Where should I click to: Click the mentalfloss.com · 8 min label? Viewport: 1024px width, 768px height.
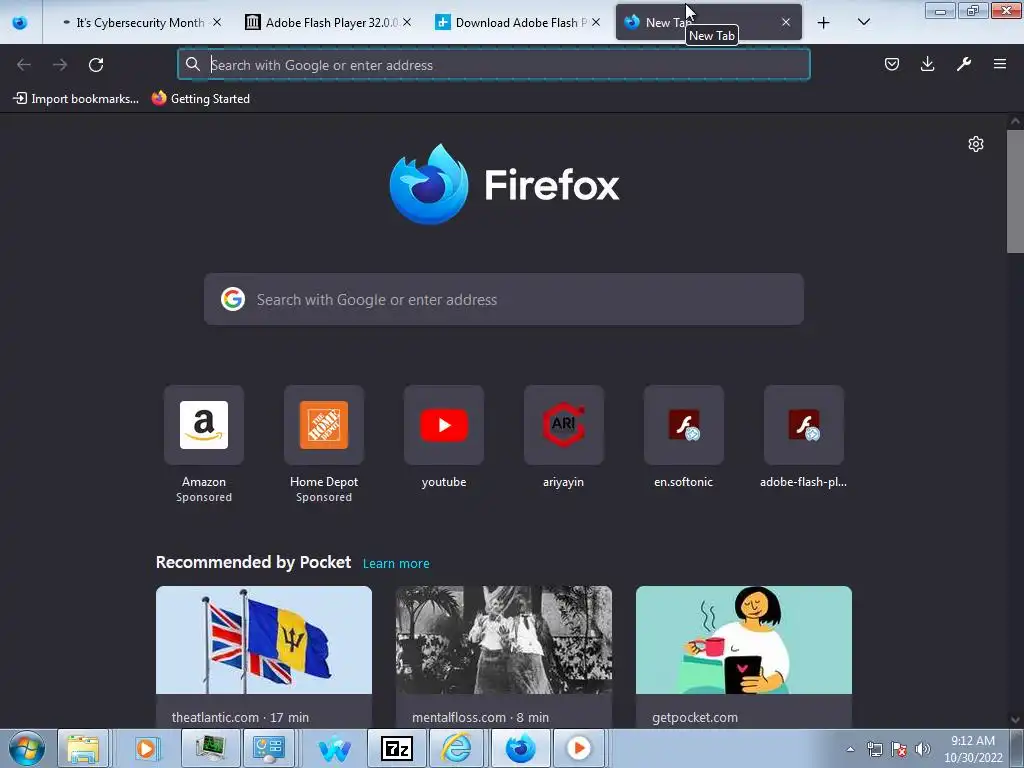[x=480, y=717]
